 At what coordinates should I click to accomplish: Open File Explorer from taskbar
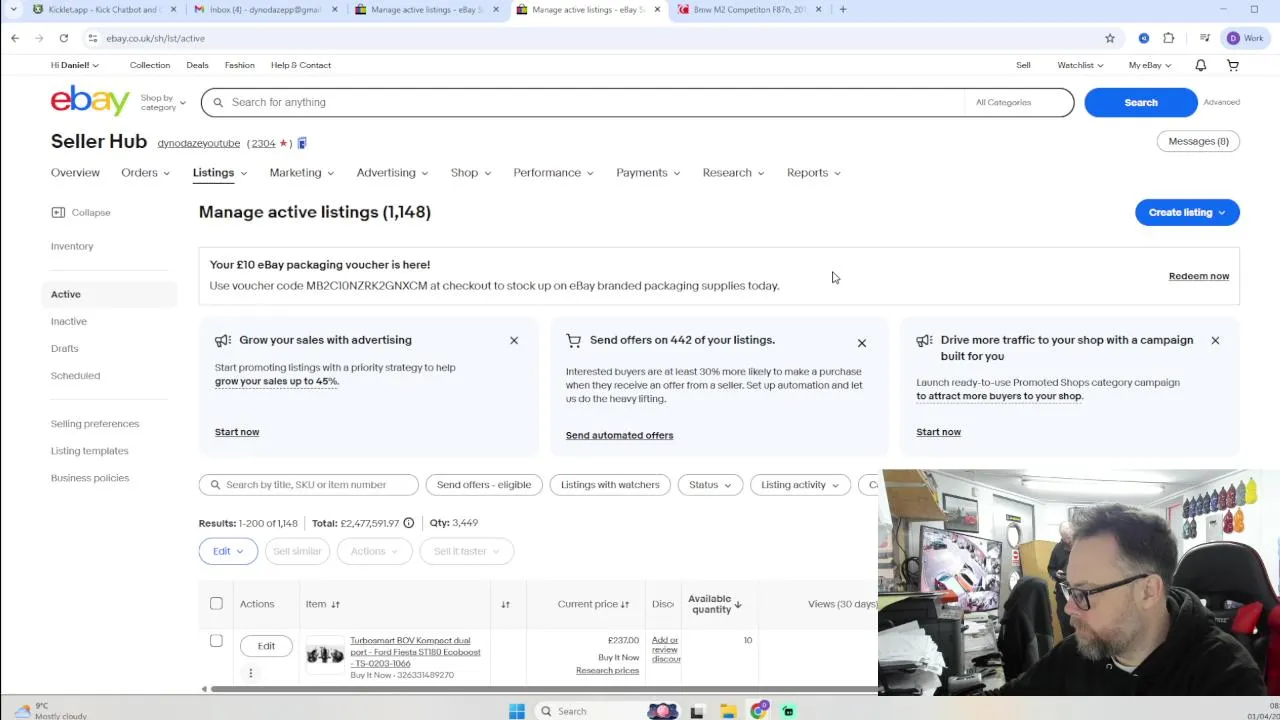[728, 711]
